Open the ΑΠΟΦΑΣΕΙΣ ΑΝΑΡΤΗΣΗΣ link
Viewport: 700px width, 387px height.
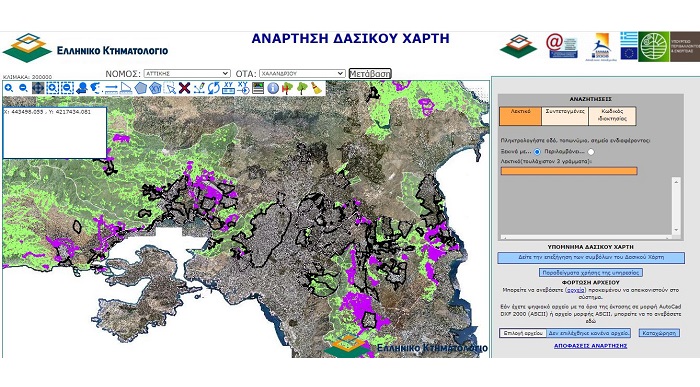click(590, 346)
